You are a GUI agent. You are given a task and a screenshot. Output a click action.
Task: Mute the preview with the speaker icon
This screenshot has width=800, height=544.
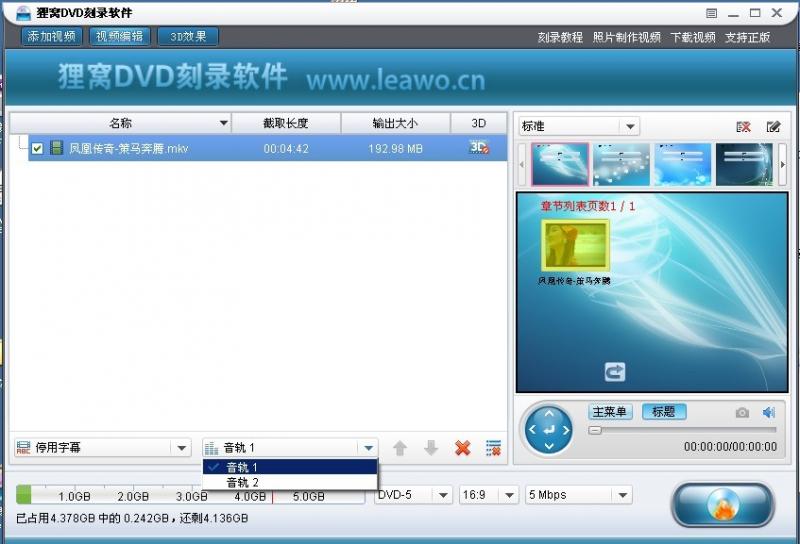pos(769,412)
